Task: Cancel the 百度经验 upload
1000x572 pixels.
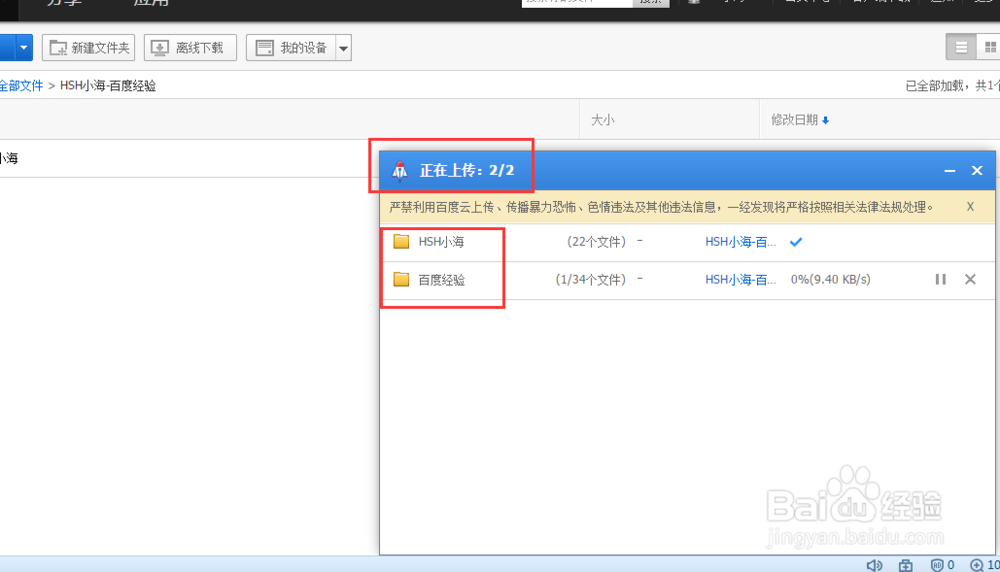Action: (x=970, y=279)
